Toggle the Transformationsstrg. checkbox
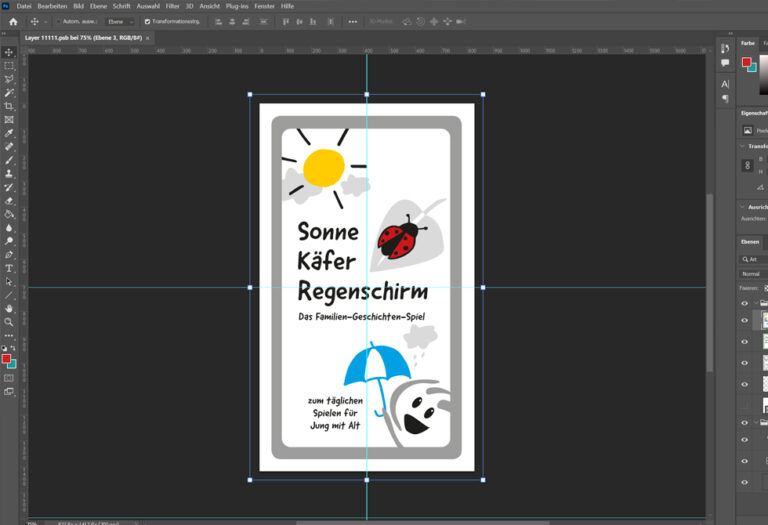 pyautogui.click(x=148, y=21)
